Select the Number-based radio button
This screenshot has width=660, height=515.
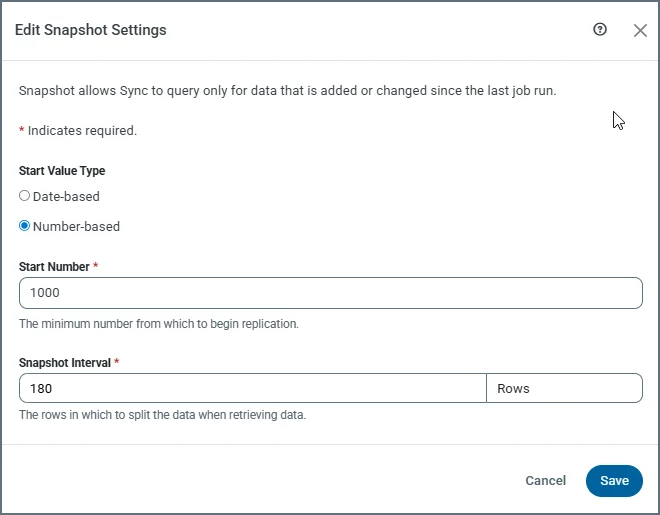coord(24,226)
